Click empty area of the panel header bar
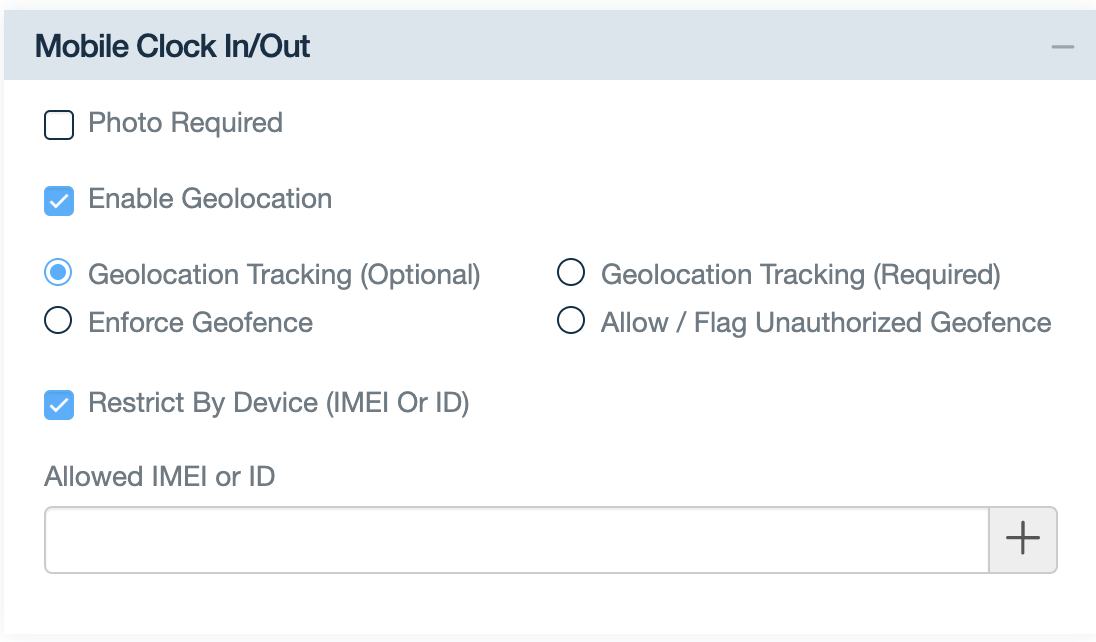The height and width of the screenshot is (642, 1096). tap(650, 46)
